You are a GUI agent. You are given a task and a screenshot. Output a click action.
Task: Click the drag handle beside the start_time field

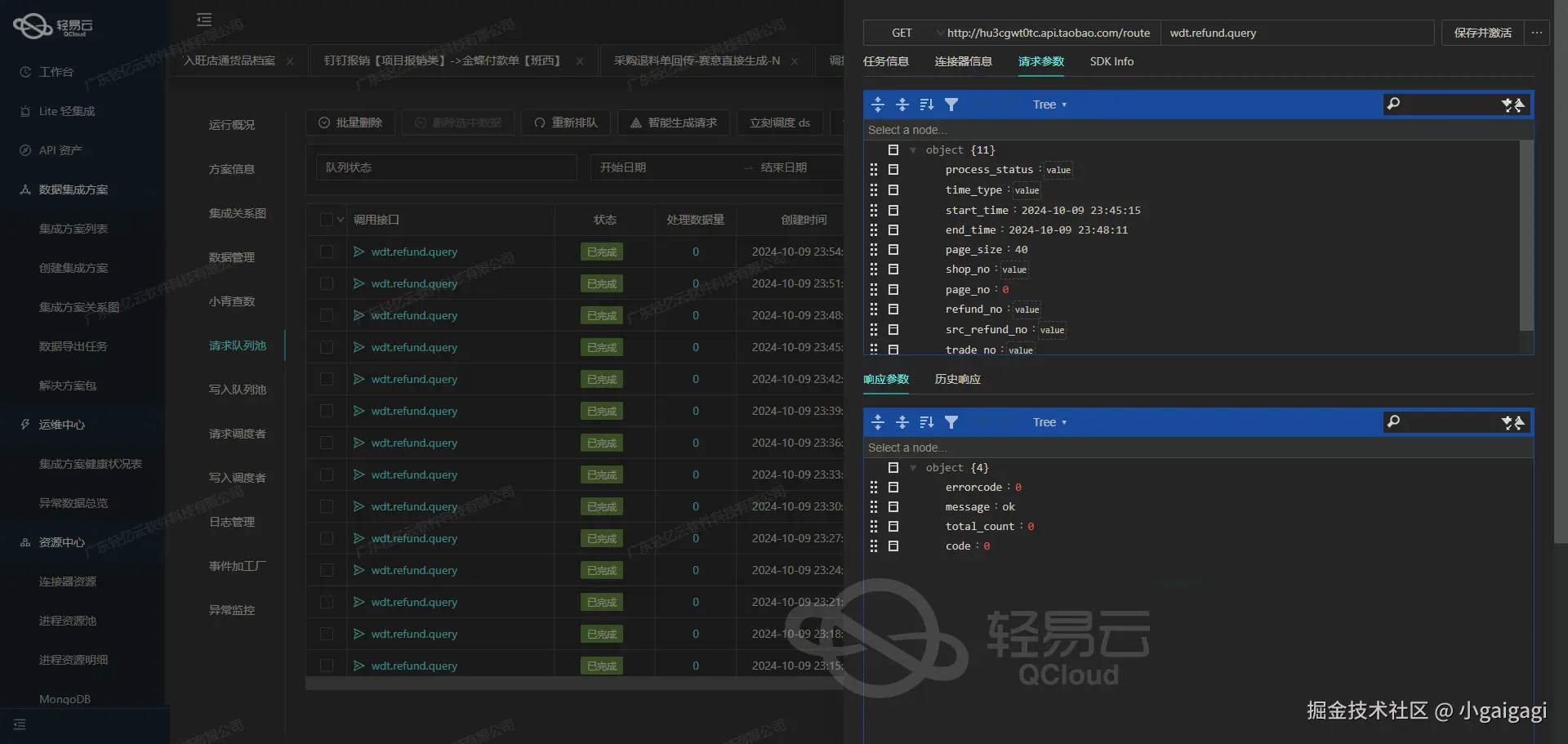coord(874,210)
